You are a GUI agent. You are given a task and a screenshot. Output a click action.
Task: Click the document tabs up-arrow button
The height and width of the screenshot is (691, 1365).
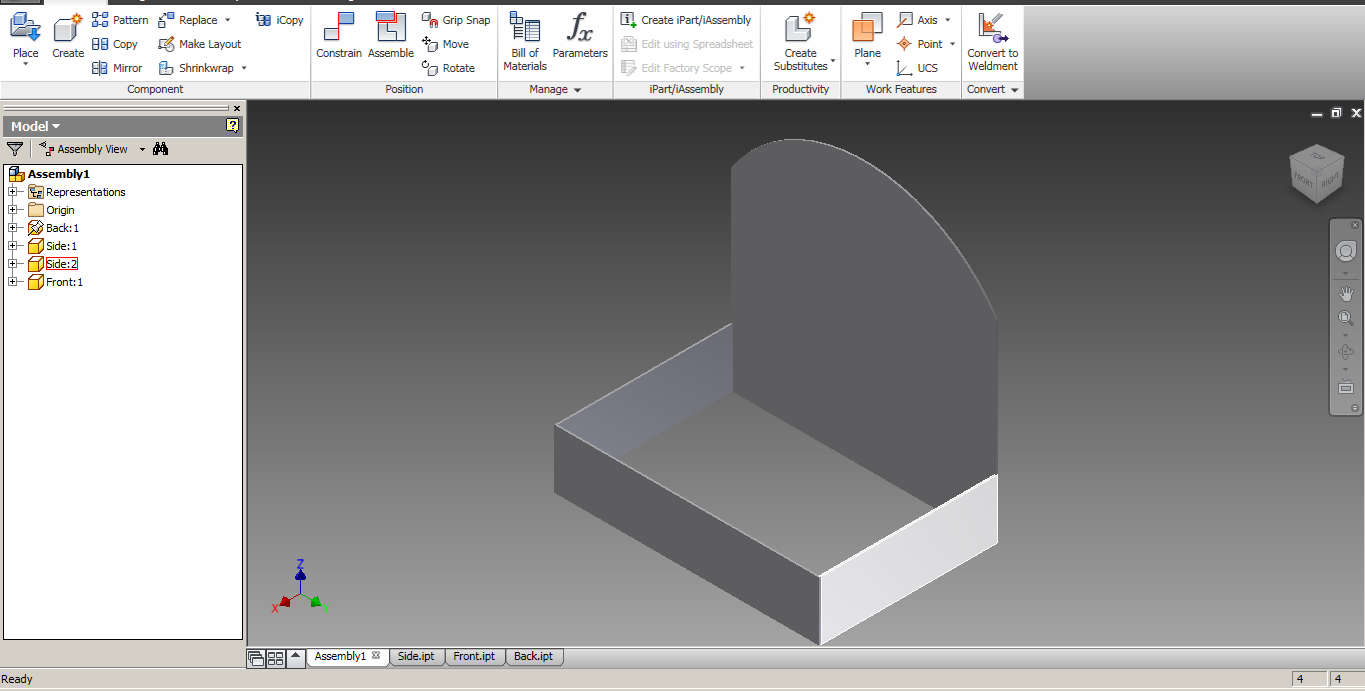point(296,657)
